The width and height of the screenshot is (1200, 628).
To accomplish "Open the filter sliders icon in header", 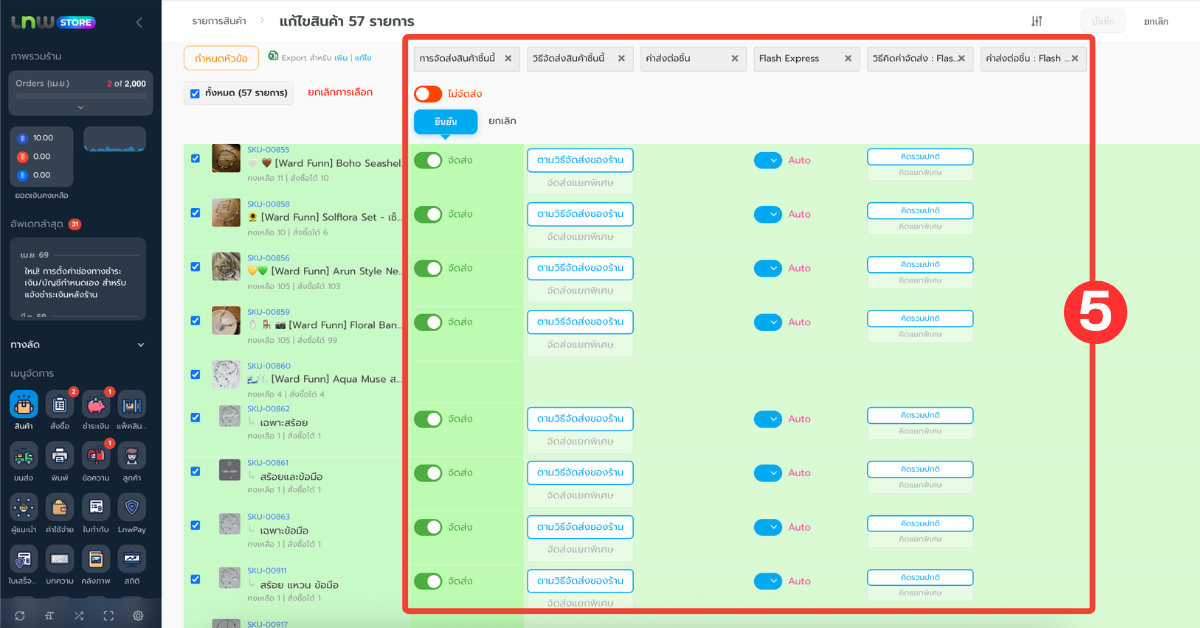I will [1037, 21].
